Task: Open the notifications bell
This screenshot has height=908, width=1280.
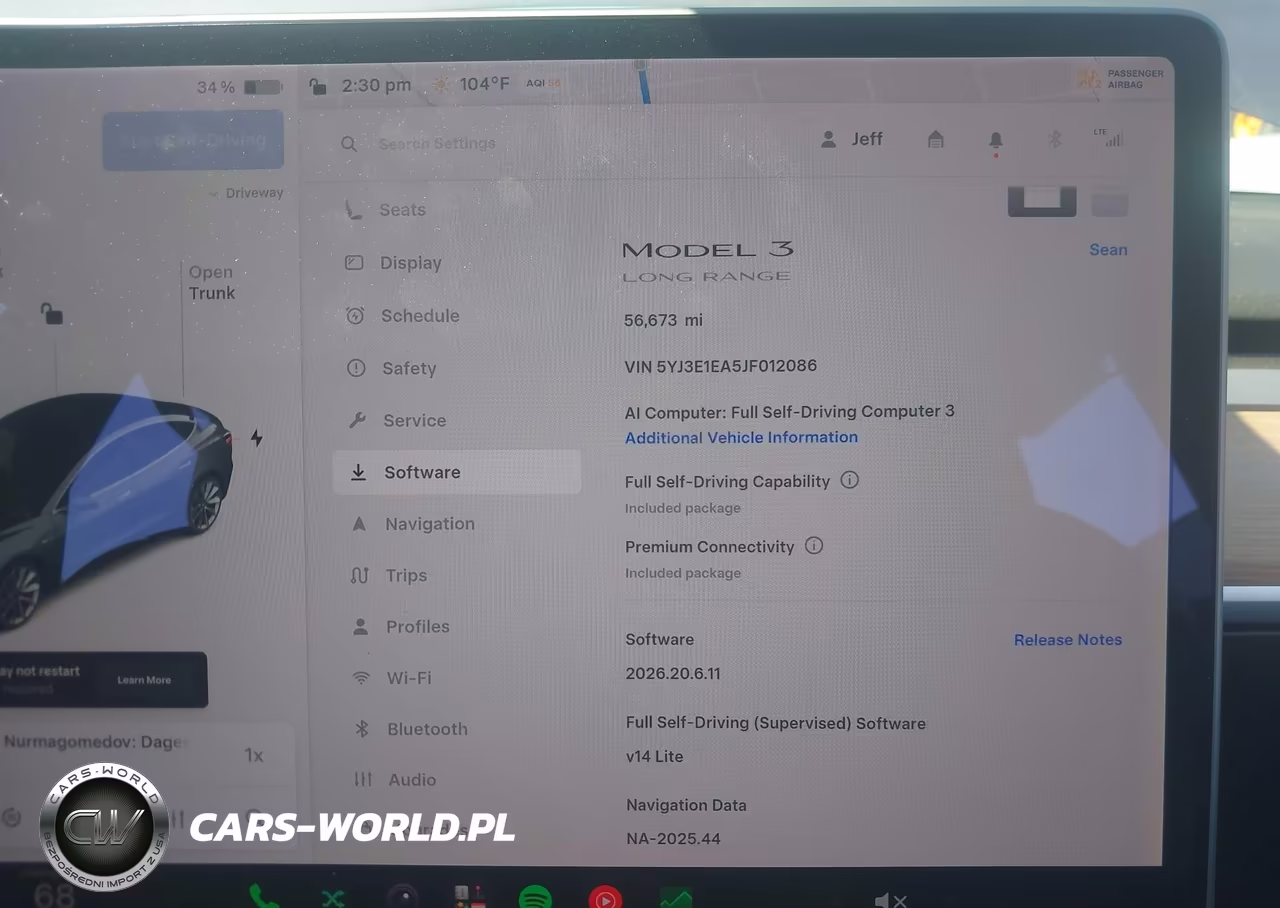Action: pos(996,141)
